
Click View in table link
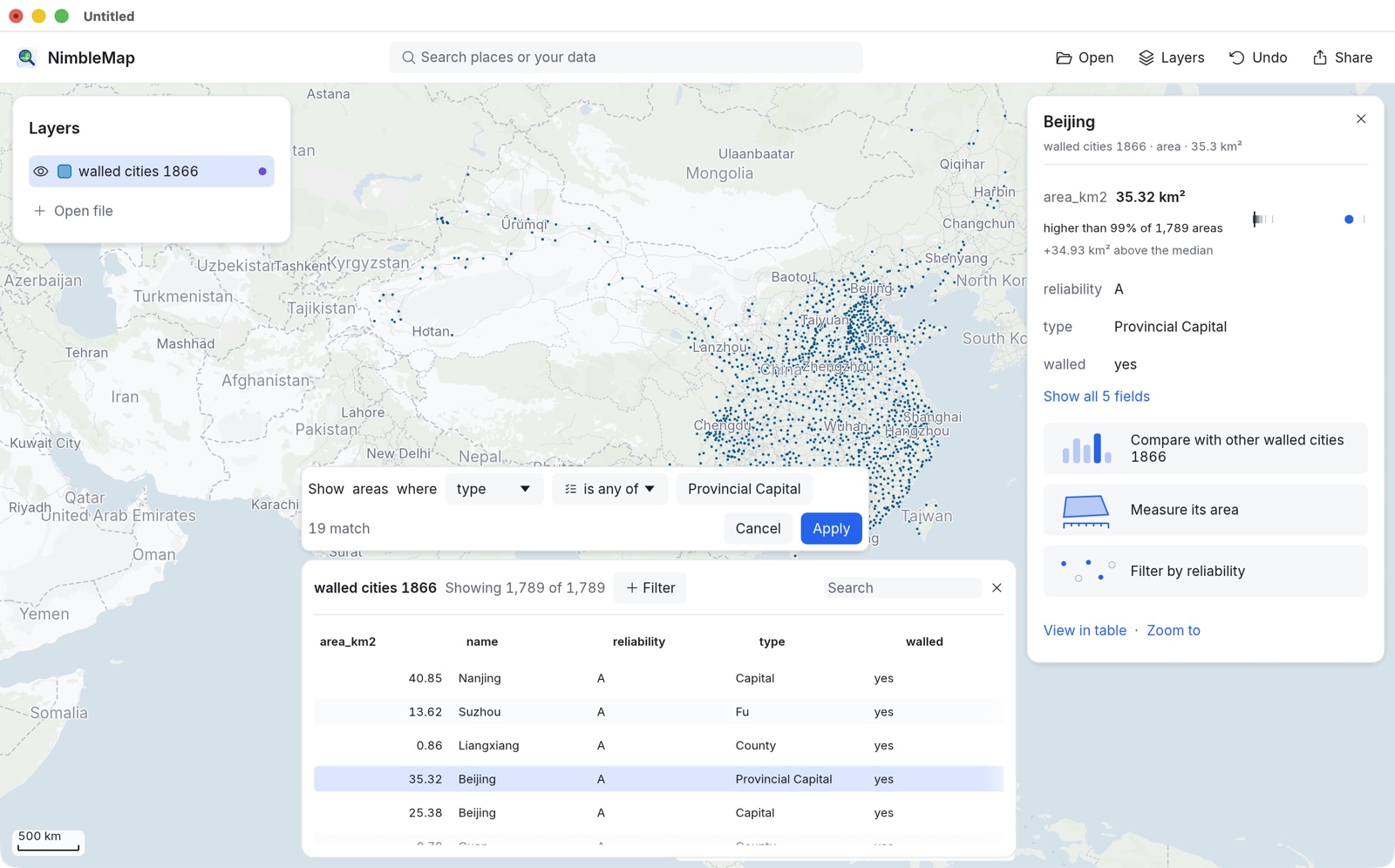coord(1085,630)
